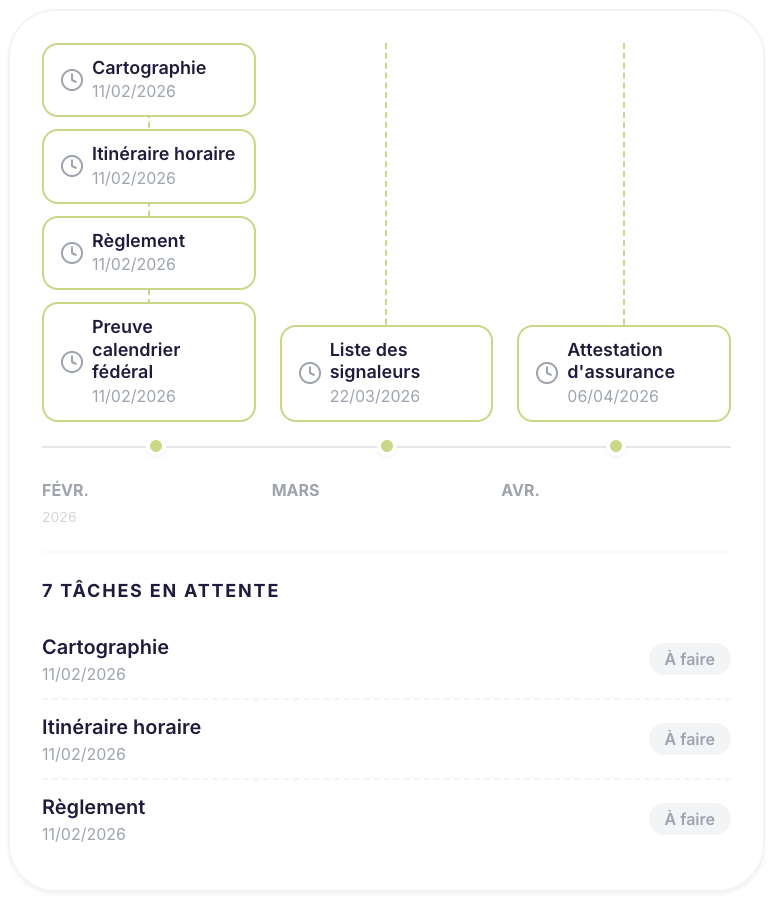
Task: Toggle the À faire status for Itinéraire horaire
Action: click(689, 739)
